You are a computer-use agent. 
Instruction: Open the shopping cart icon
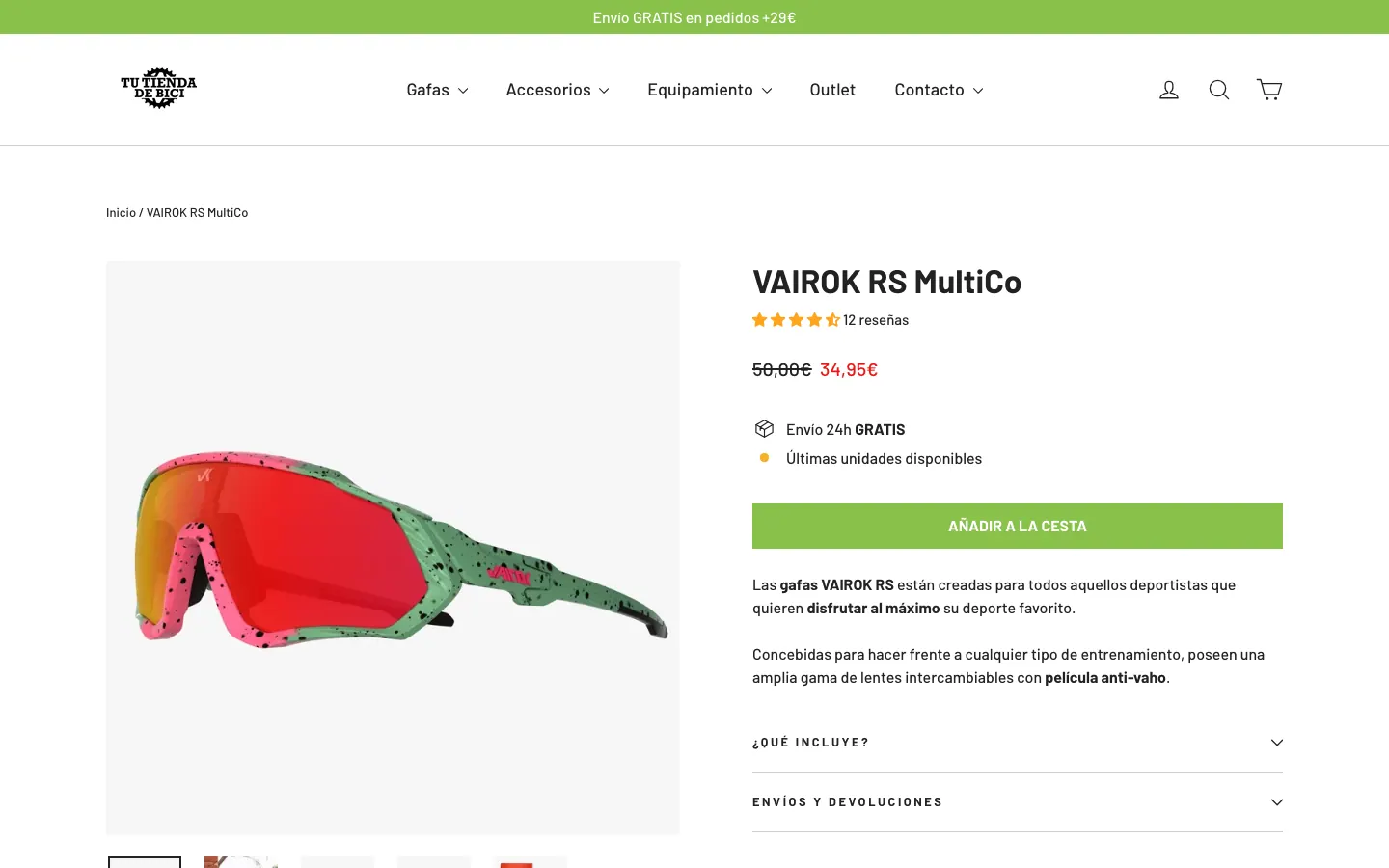pos(1269,90)
